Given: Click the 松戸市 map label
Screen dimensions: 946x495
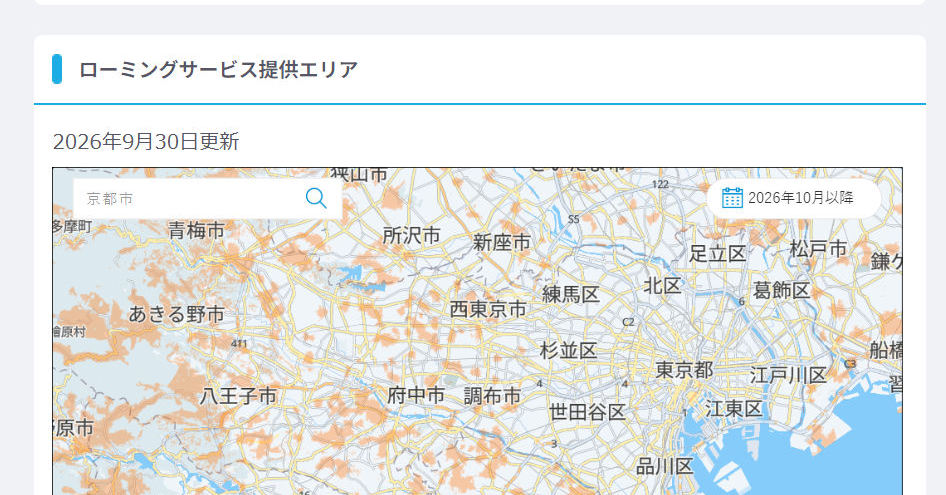Looking at the screenshot, I should coord(818,249).
